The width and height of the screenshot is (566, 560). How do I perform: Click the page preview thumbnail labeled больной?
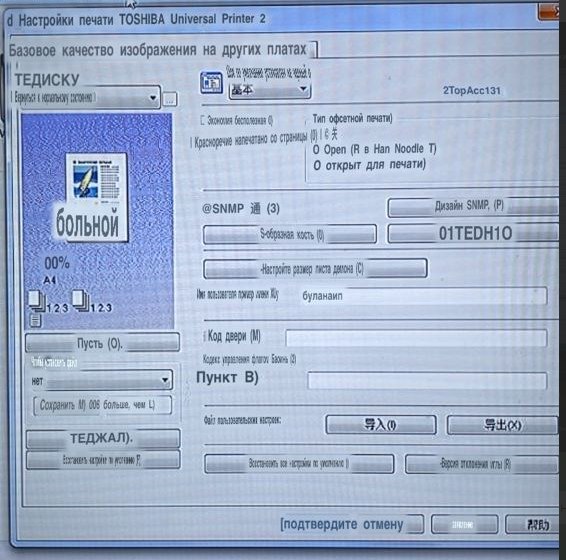tap(97, 197)
